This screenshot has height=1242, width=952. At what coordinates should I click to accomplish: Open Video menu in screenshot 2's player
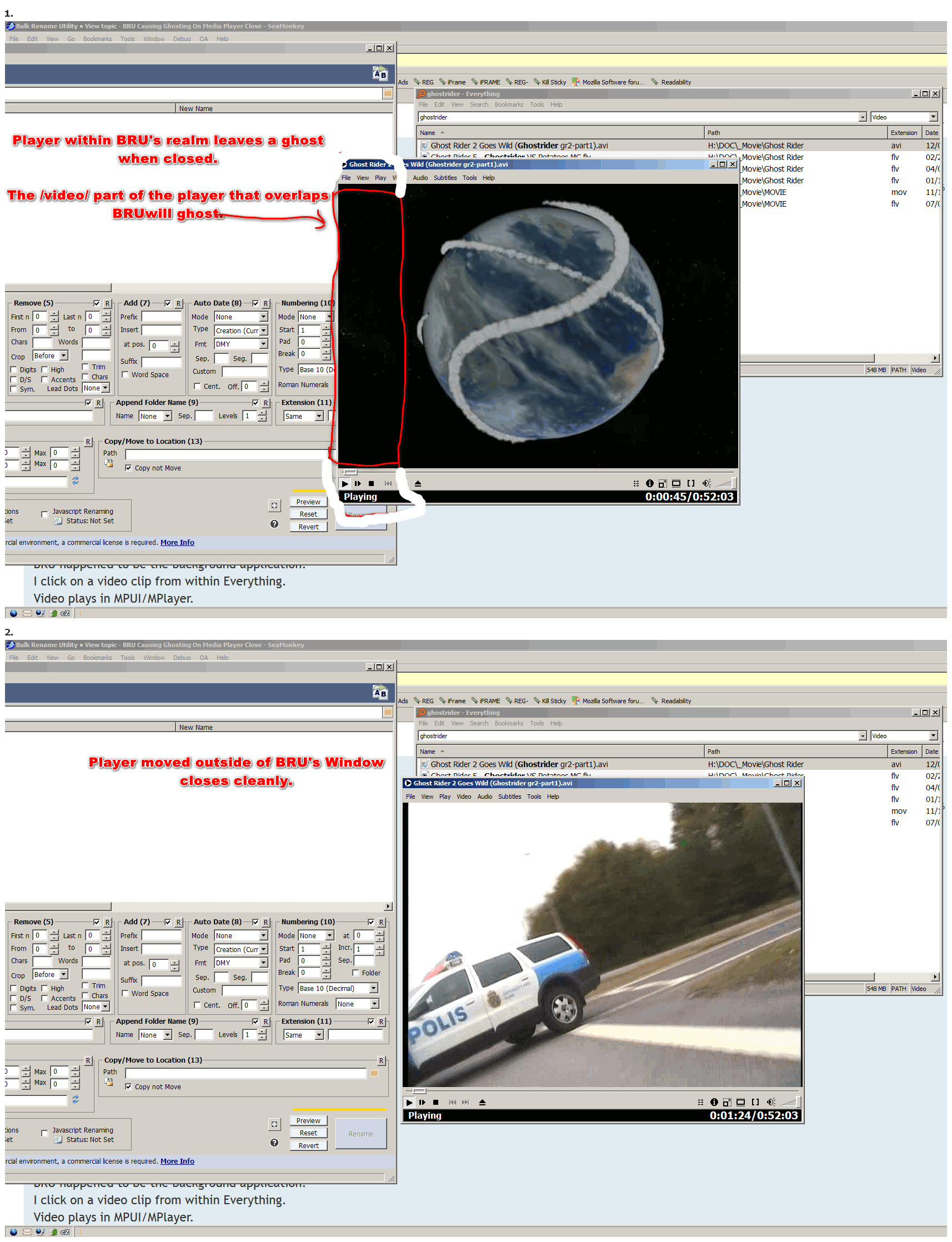point(464,797)
